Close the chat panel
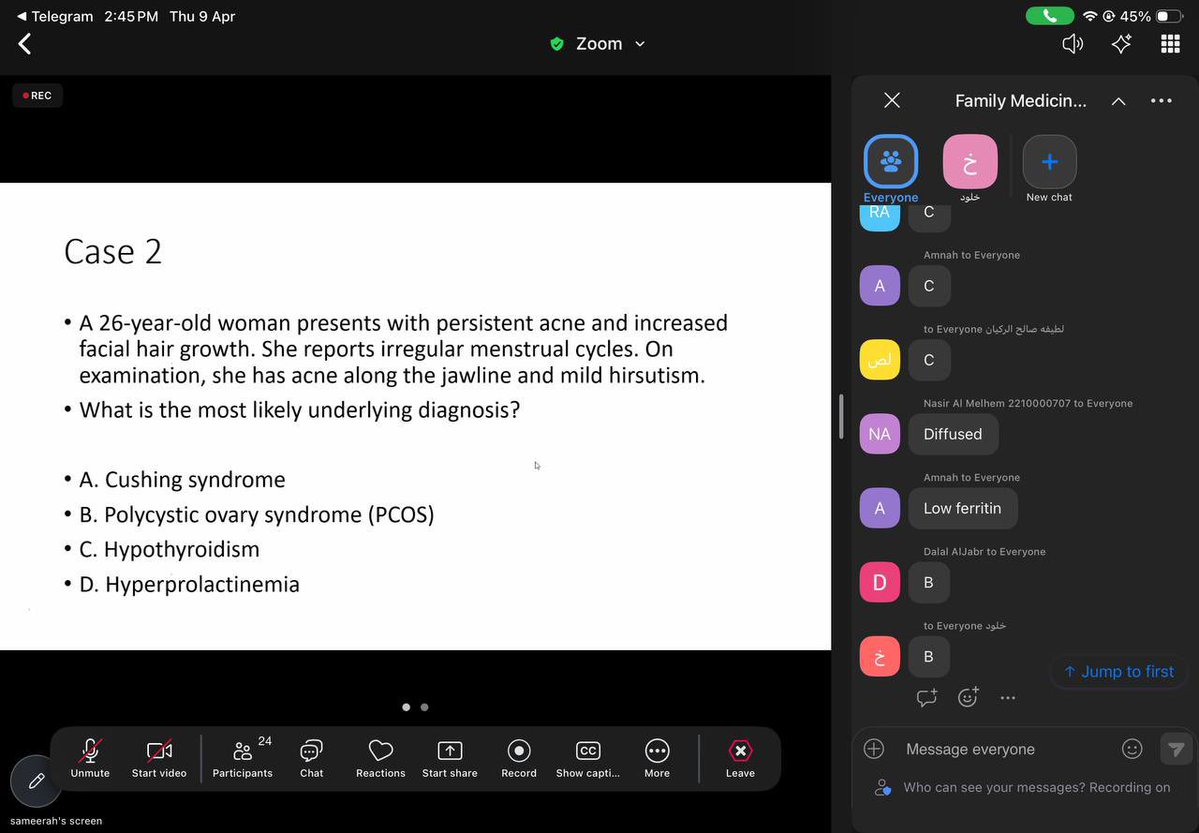The image size is (1199, 833). pos(892,100)
